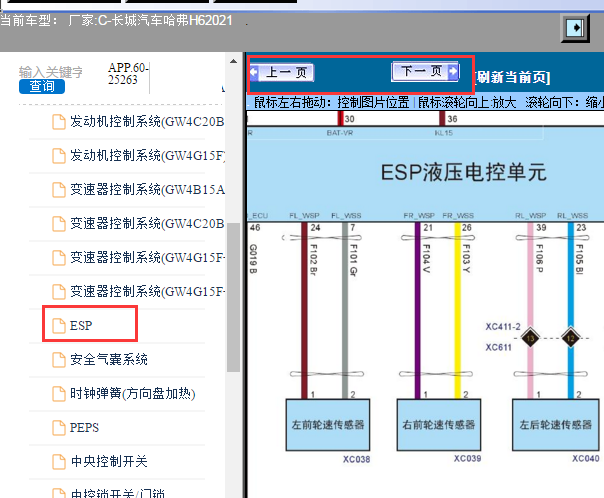This screenshot has height=498, width=604.
Task: Open 中央控制开关 entry
Action: pyautogui.click(x=109, y=461)
